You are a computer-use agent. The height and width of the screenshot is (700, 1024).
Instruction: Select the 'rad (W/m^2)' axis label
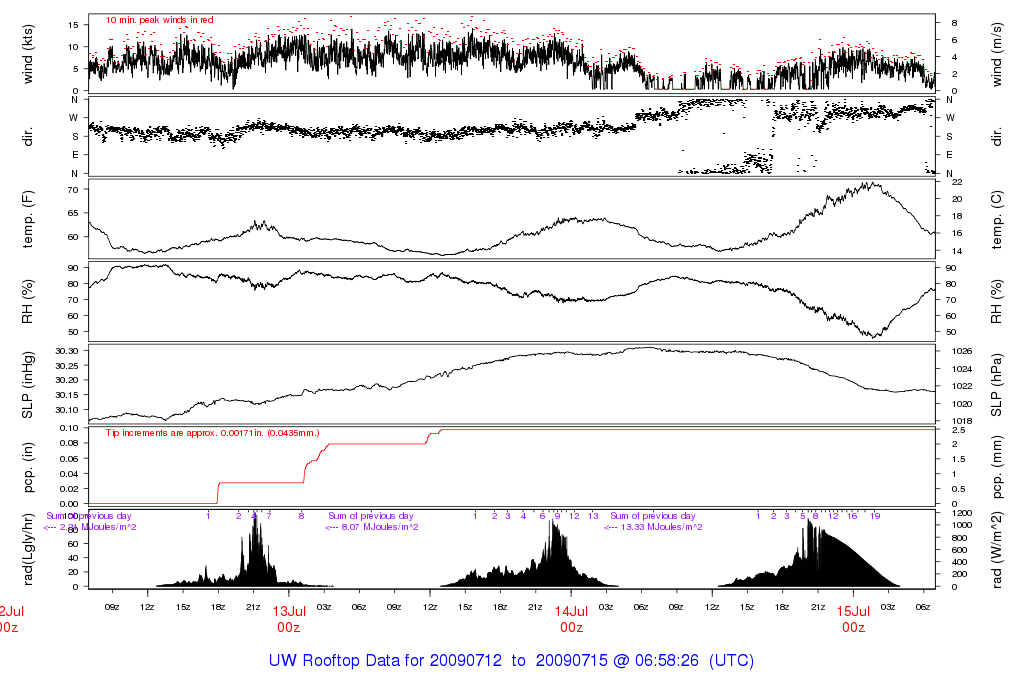click(996, 550)
